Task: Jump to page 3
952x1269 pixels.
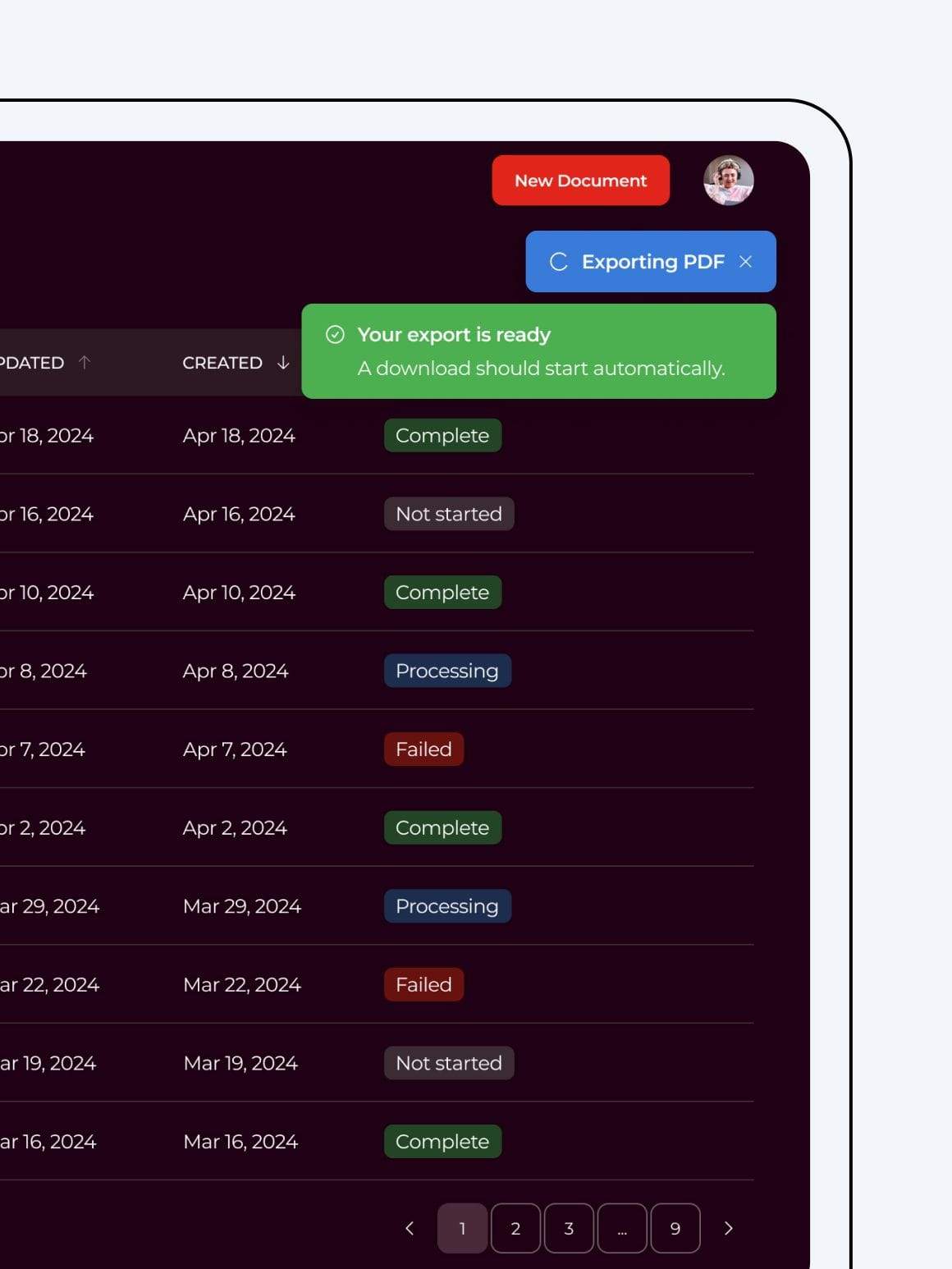Action: (569, 1228)
